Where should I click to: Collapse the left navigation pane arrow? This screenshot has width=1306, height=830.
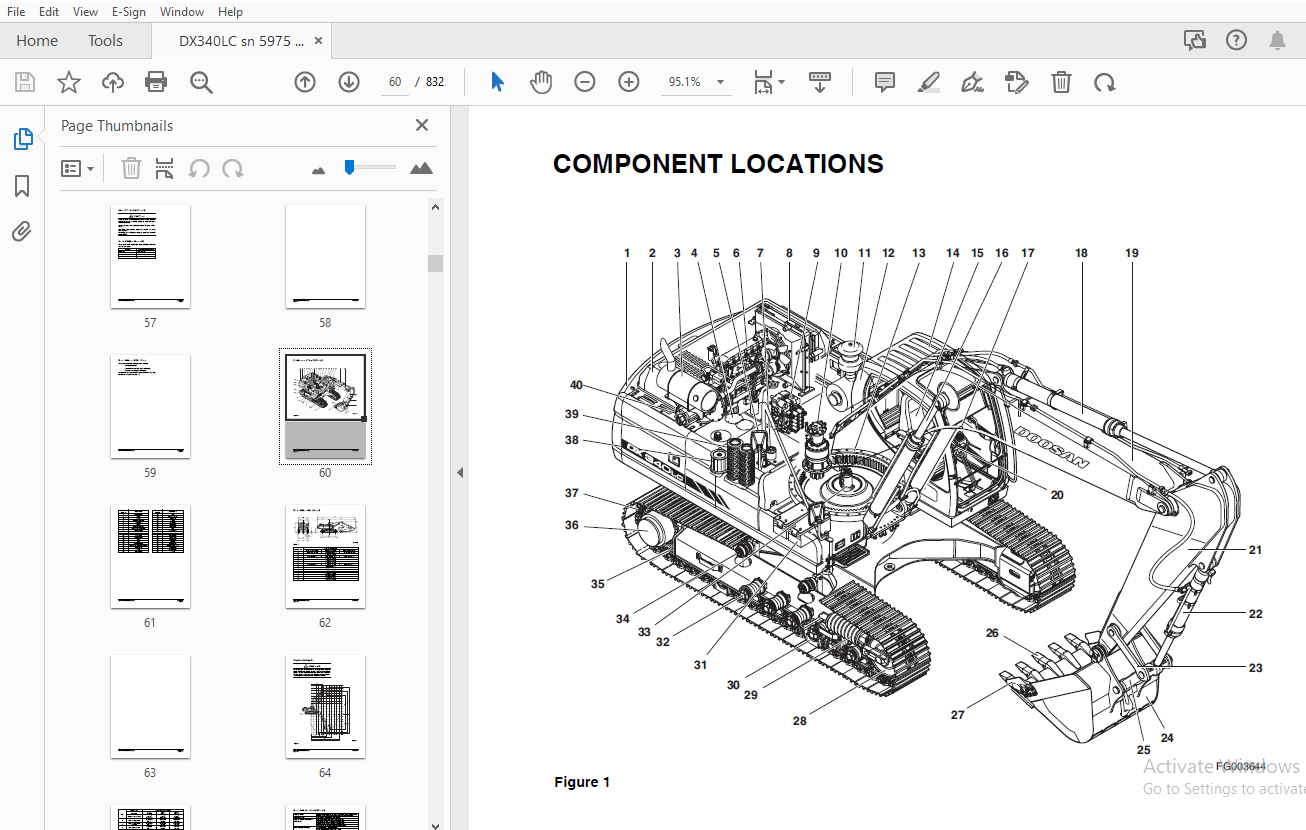460,472
